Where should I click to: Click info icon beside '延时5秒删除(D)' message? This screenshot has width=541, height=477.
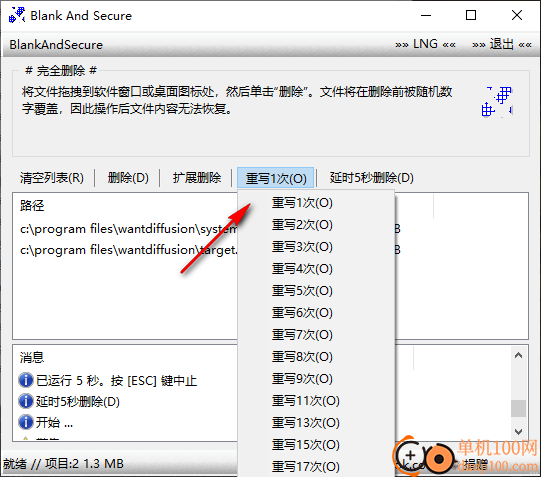click(x=26, y=401)
